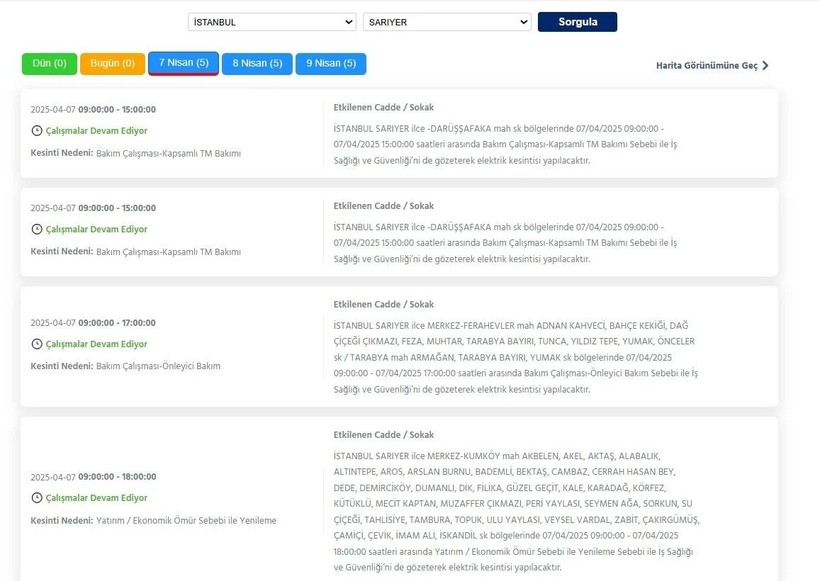Open the 9 Nisan (5) tab

click(x=331, y=64)
